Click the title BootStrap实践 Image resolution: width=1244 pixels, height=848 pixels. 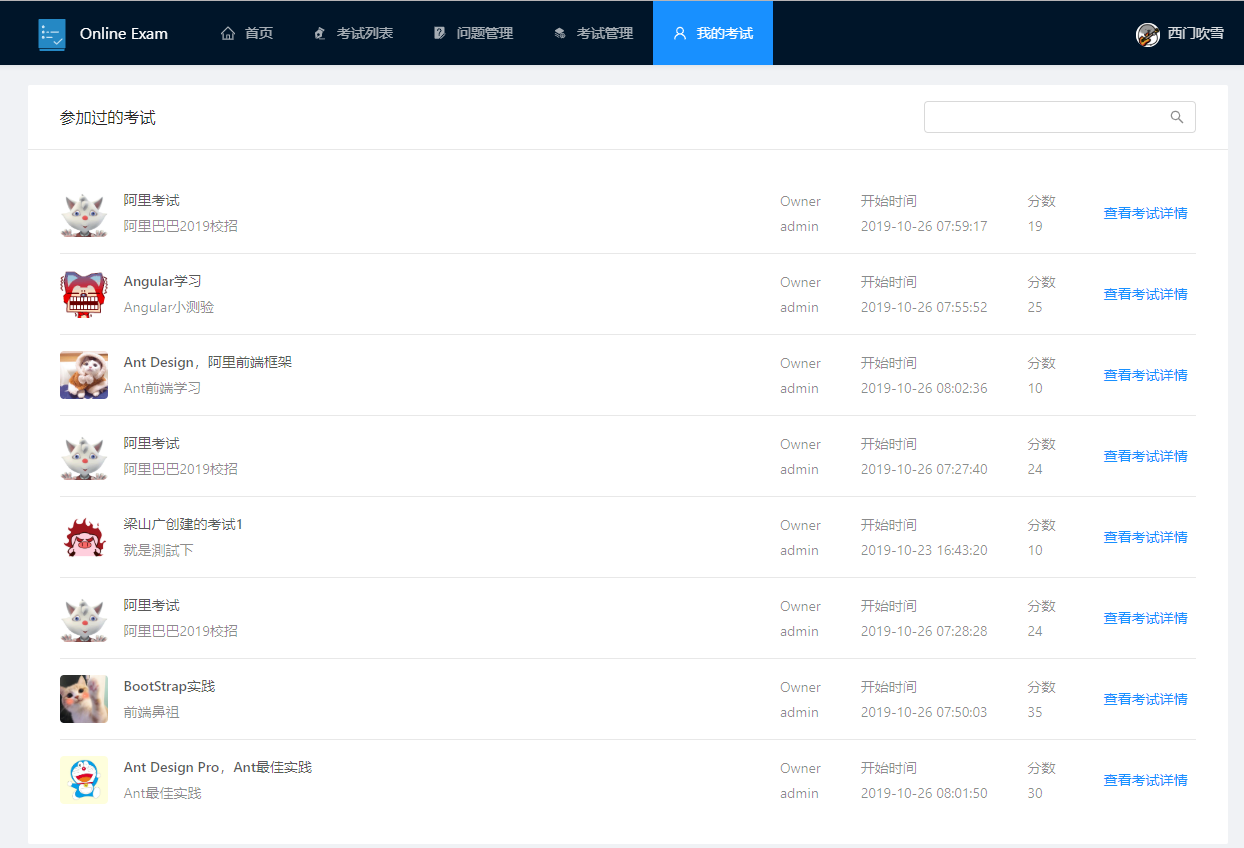pyautogui.click(x=170, y=686)
